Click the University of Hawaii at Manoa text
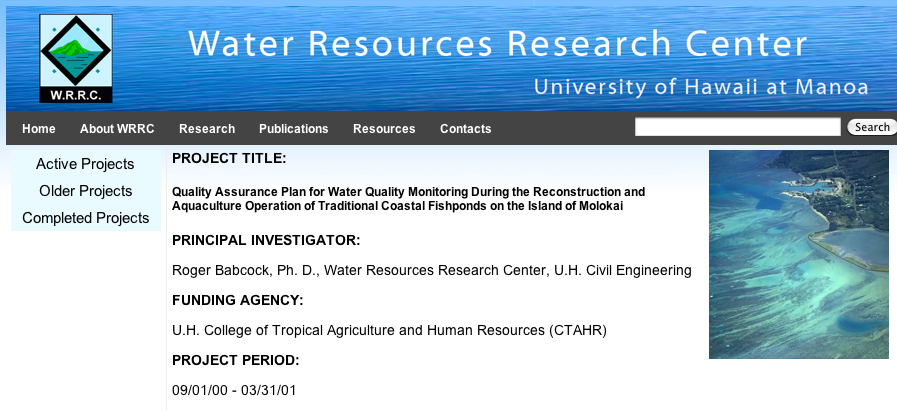897x411 pixels. [701, 87]
